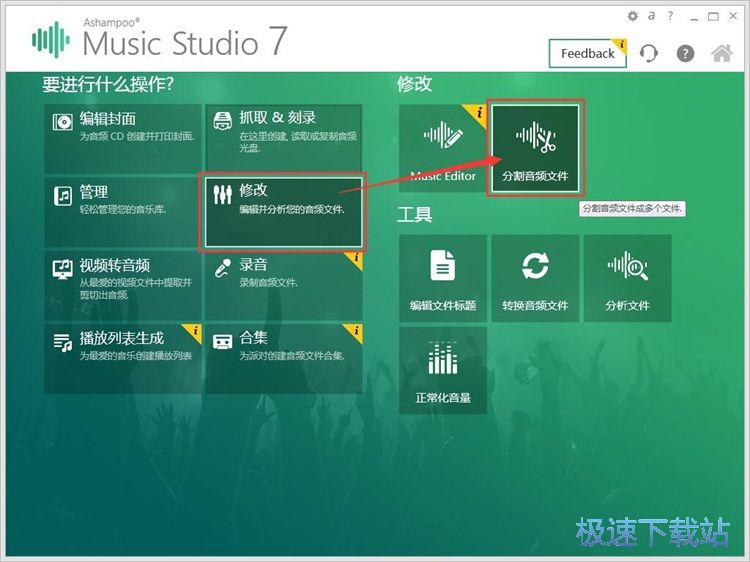The width and height of the screenshot is (750, 562).
Task: Open the 合集 mix compilation tile
Action: (x=284, y=359)
